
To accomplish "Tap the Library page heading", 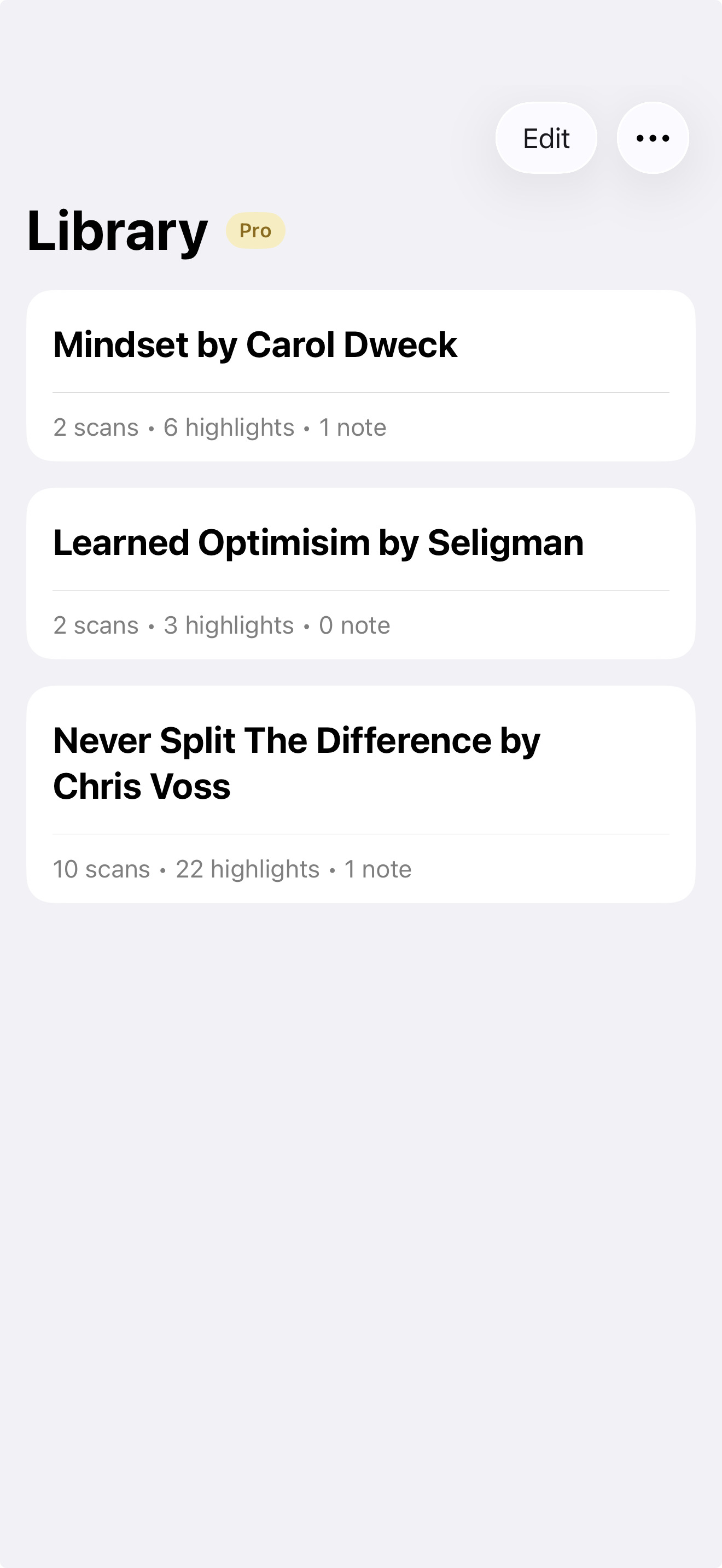I will click(x=118, y=231).
